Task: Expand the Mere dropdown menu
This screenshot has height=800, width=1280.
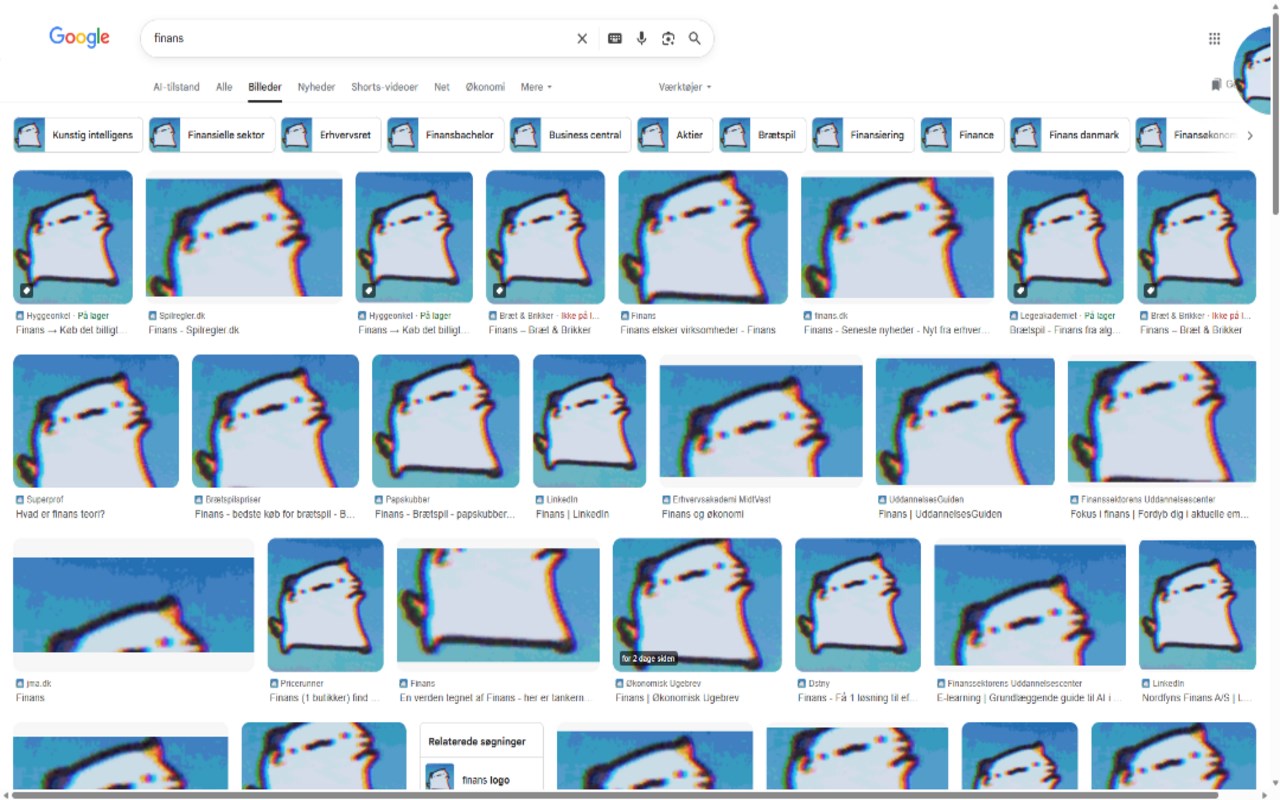Action: tap(536, 87)
